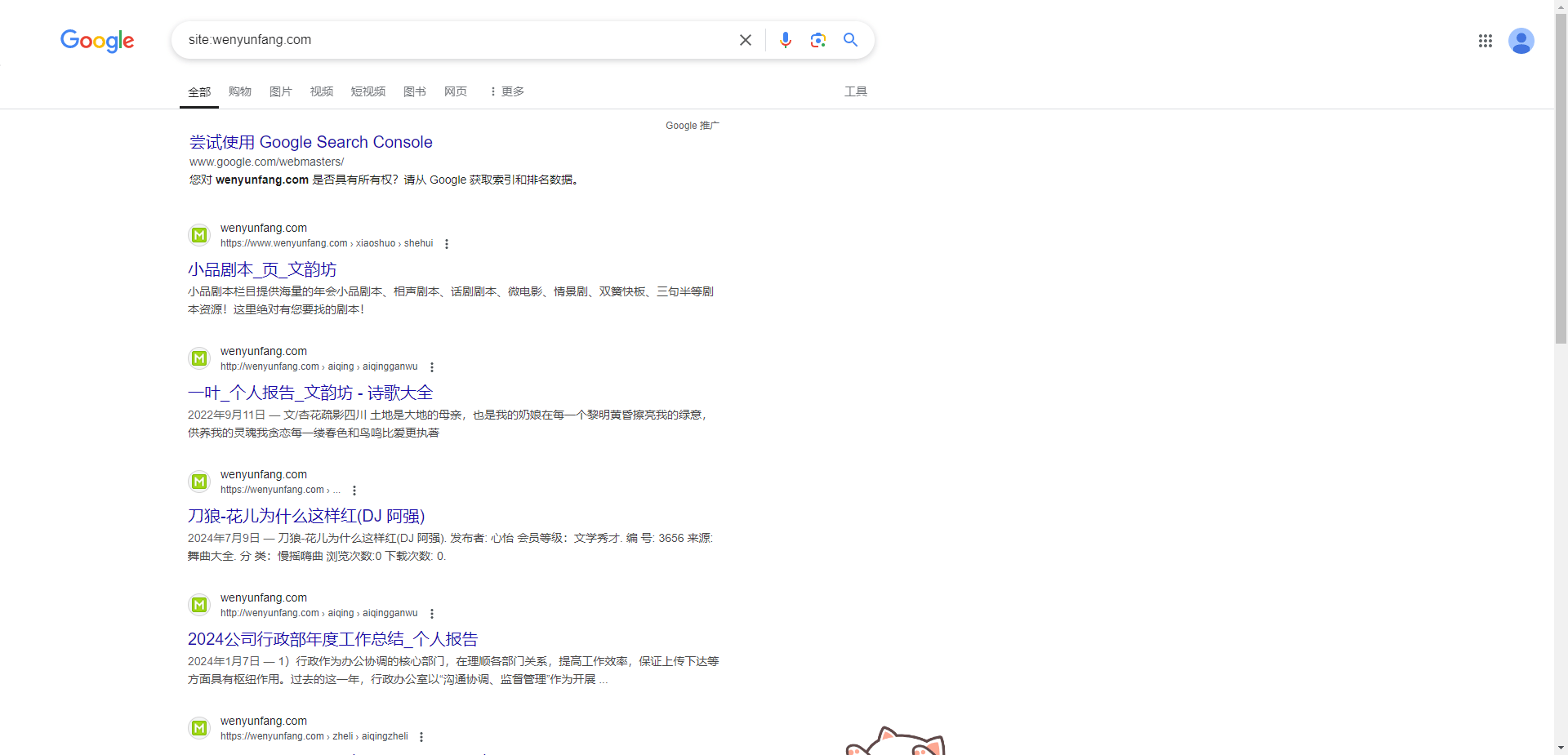Click favicon of 刀狼-花儿为什么这样红 result
The image size is (1568, 755).
[199, 482]
